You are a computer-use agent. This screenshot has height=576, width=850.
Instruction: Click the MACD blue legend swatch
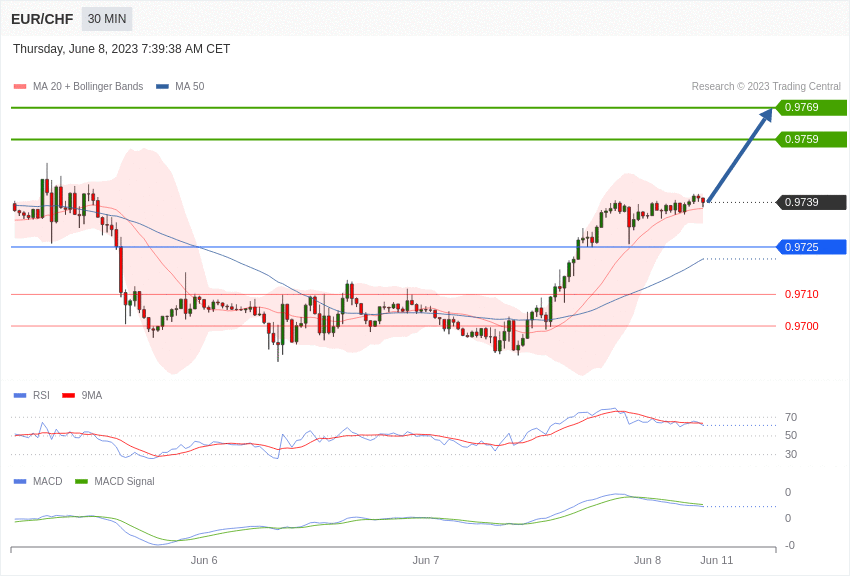tap(20, 482)
